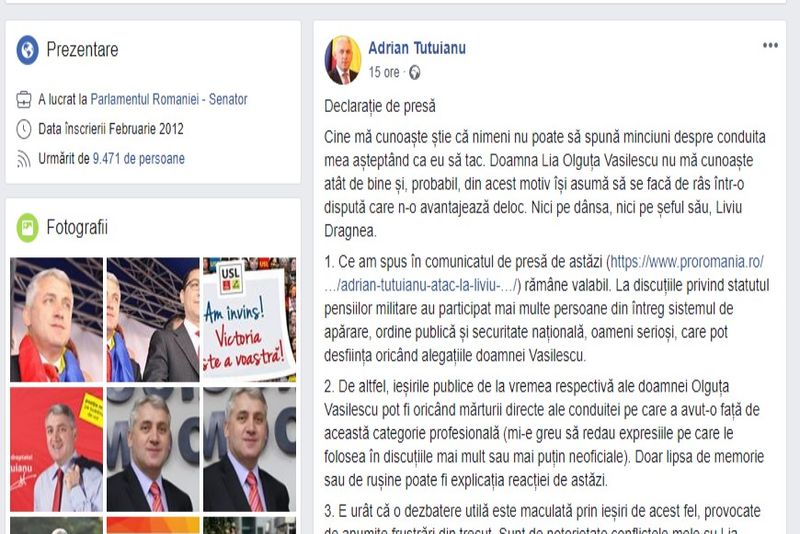Open the Parlamentul Romaniei - Senator link

click(x=169, y=99)
